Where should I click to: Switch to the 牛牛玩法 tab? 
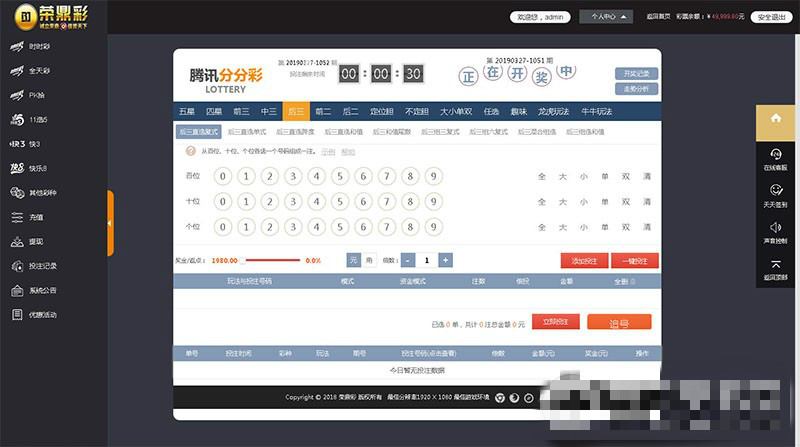coord(596,111)
